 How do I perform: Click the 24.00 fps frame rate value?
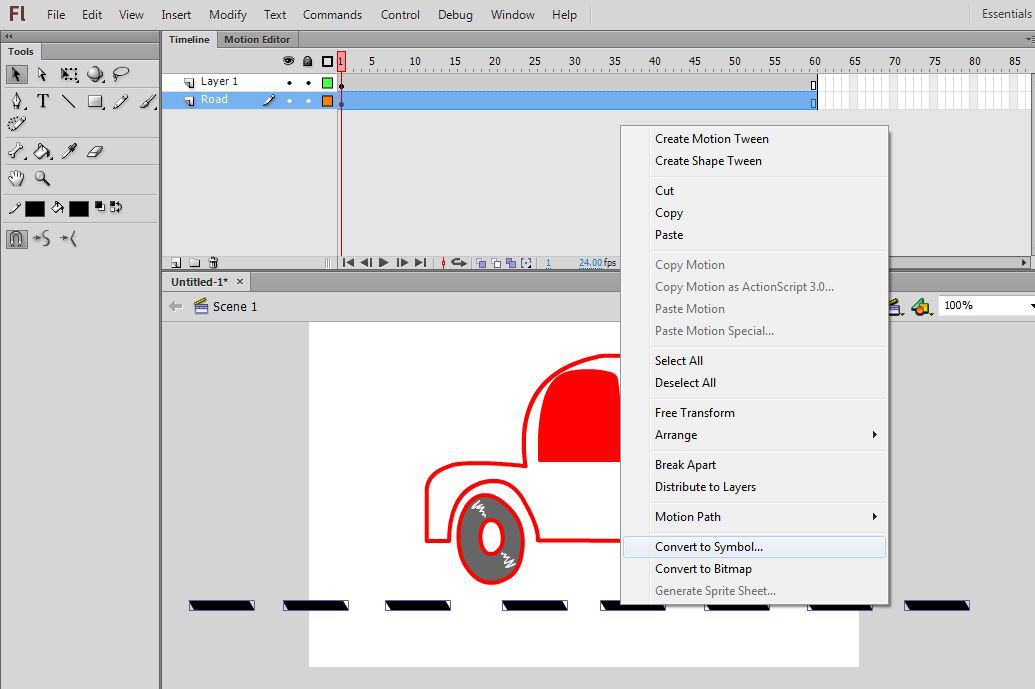pyautogui.click(x=590, y=263)
